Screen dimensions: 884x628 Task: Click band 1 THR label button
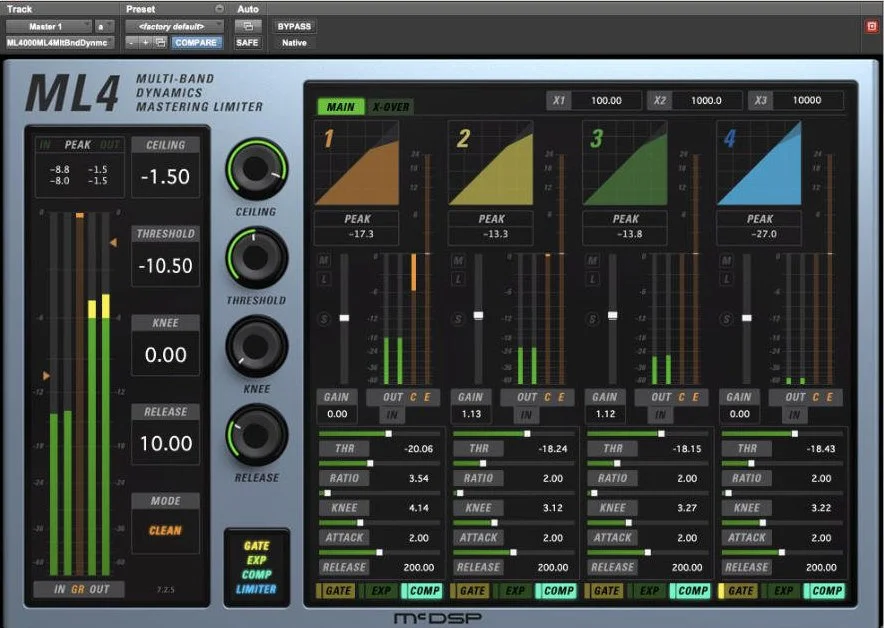coord(344,449)
